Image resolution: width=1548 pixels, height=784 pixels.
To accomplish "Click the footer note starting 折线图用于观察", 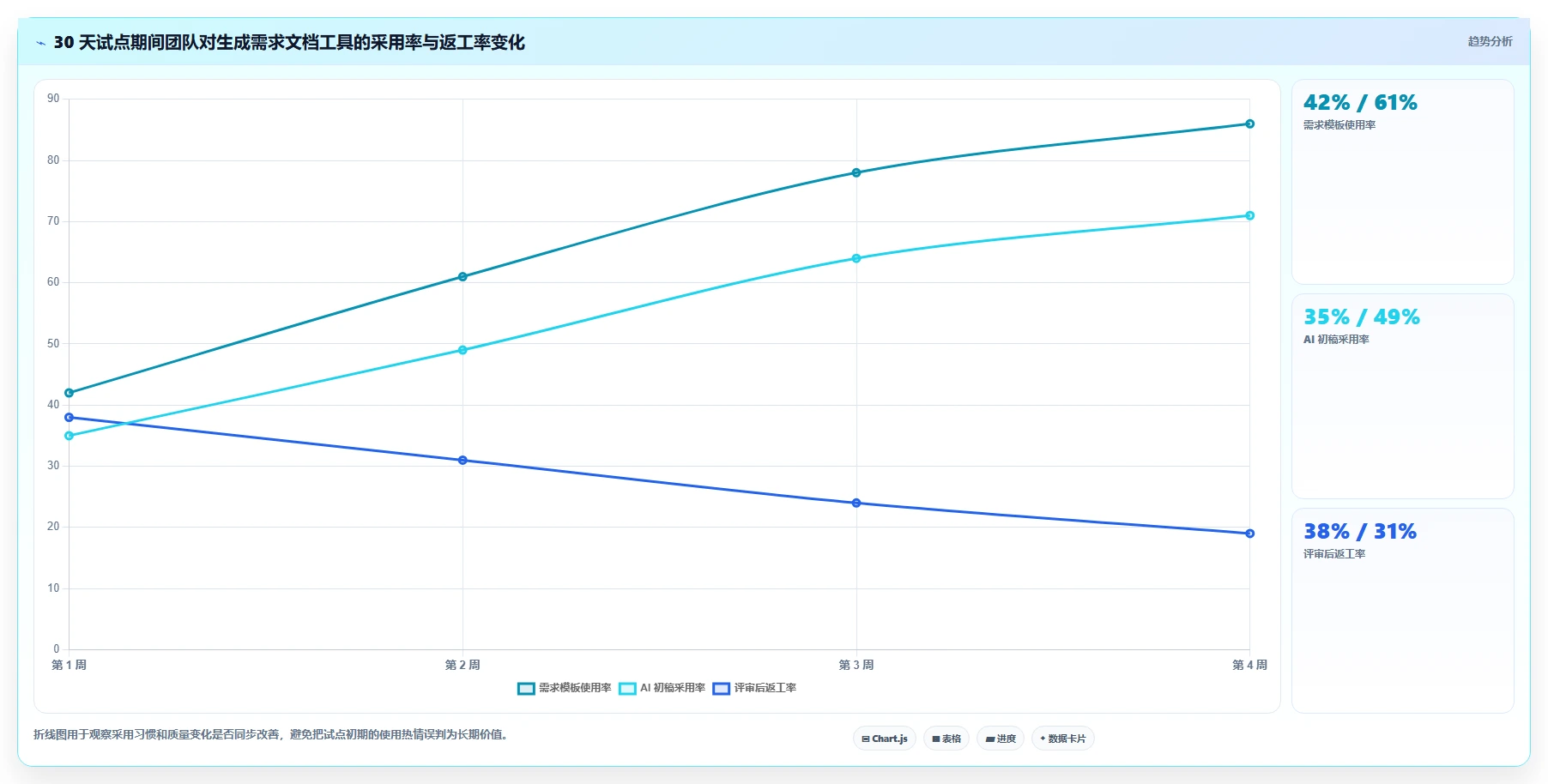I will point(271,734).
